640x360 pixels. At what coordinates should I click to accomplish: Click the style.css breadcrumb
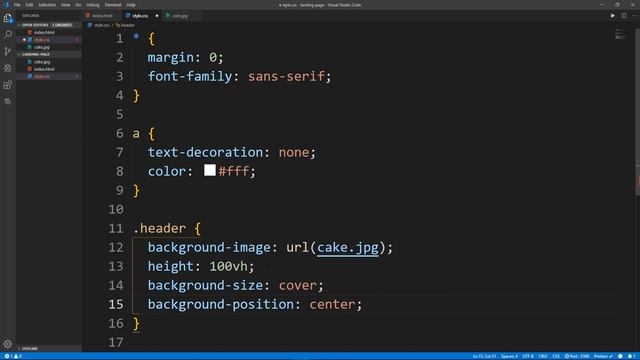coord(102,25)
